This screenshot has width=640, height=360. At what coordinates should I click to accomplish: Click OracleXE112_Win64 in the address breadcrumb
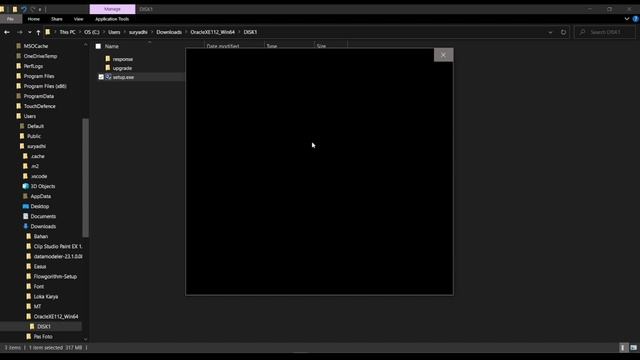213,32
